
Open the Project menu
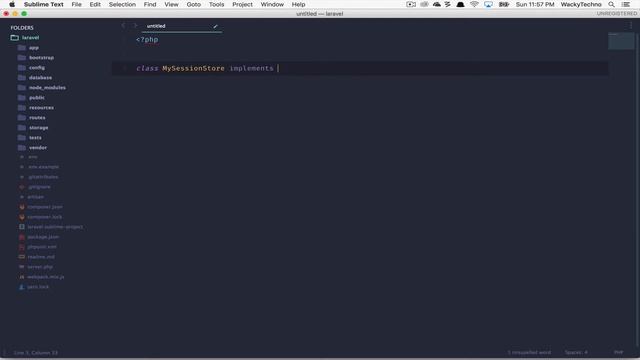point(242,4)
